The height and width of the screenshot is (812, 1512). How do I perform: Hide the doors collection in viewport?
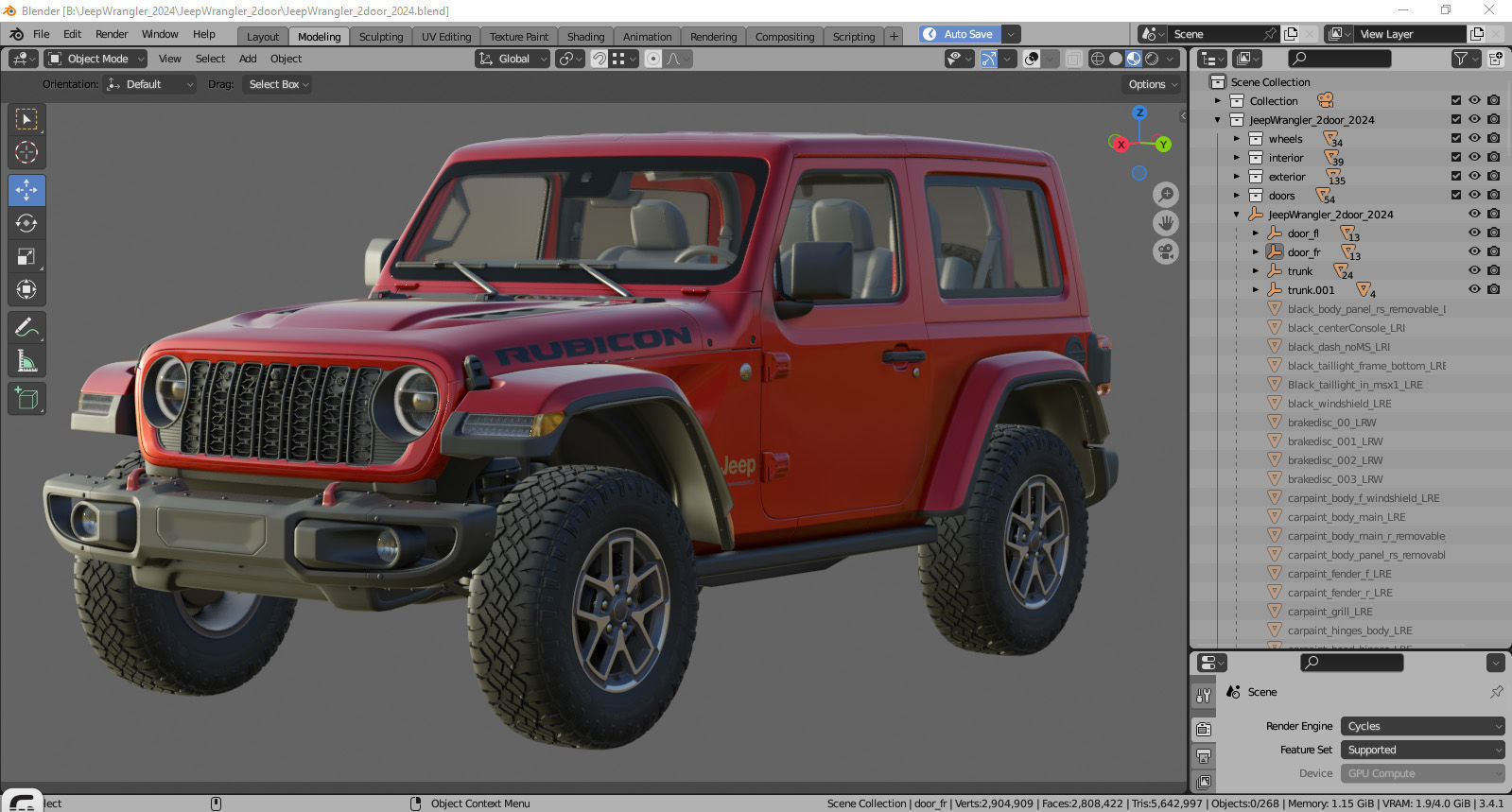coord(1474,195)
